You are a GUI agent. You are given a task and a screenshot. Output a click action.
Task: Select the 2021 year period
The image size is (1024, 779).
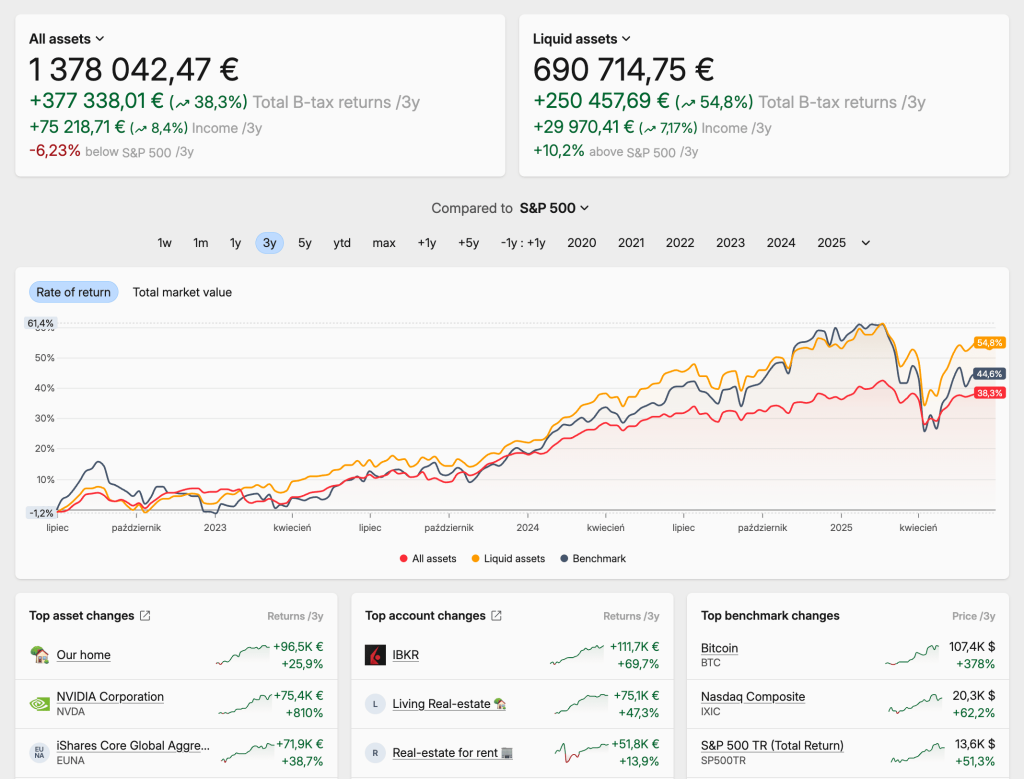tap(632, 243)
